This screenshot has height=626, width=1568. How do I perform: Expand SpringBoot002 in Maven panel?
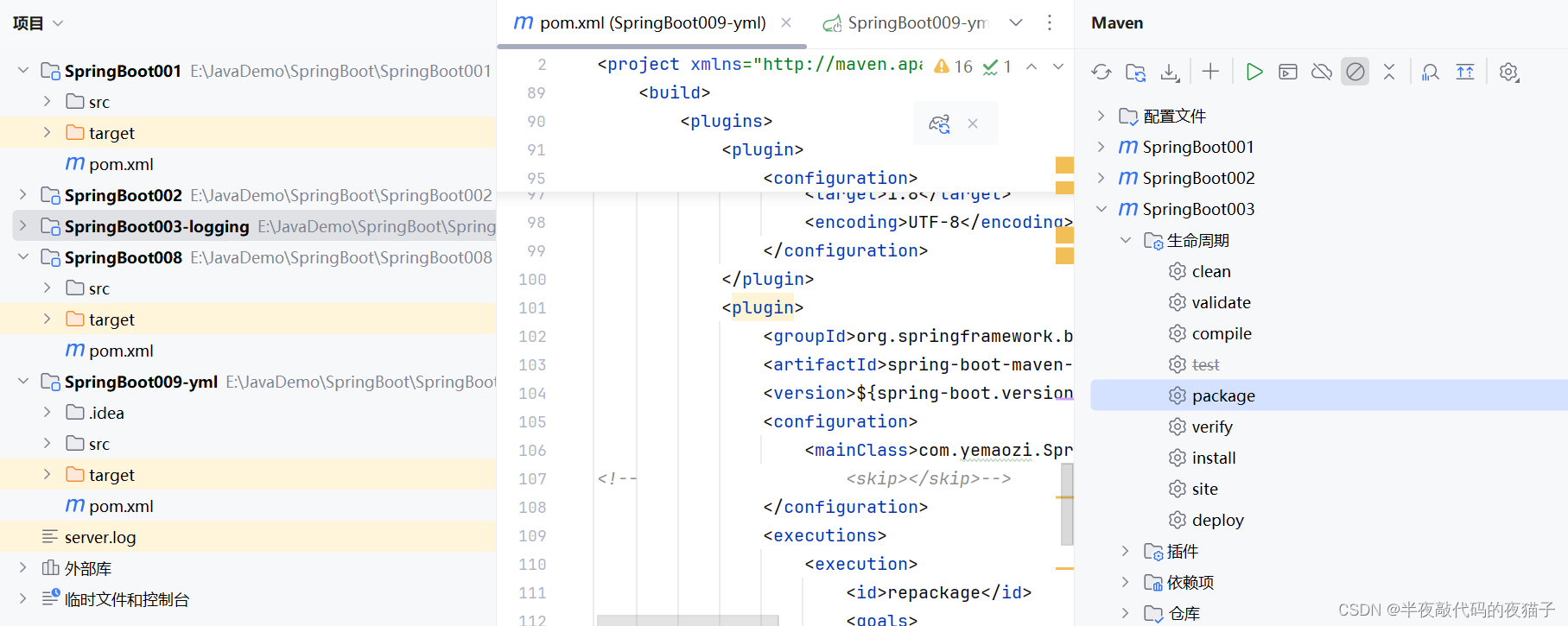pos(1101,178)
